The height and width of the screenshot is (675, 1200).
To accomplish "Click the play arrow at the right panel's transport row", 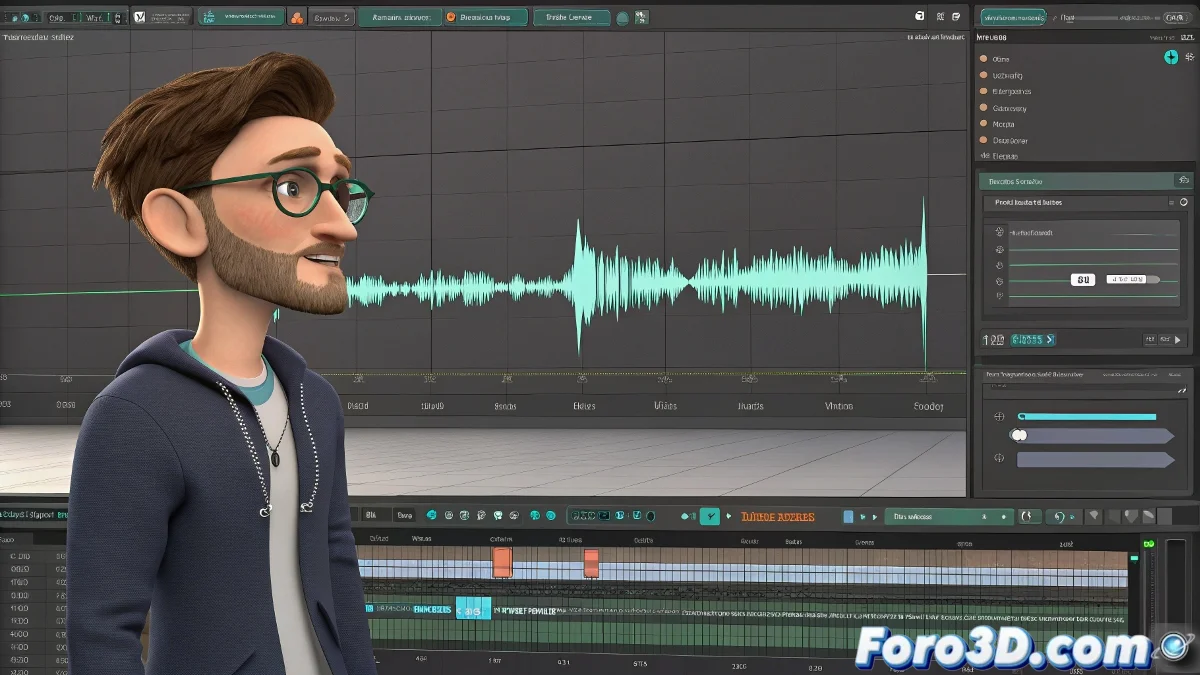I will tap(1177, 340).
